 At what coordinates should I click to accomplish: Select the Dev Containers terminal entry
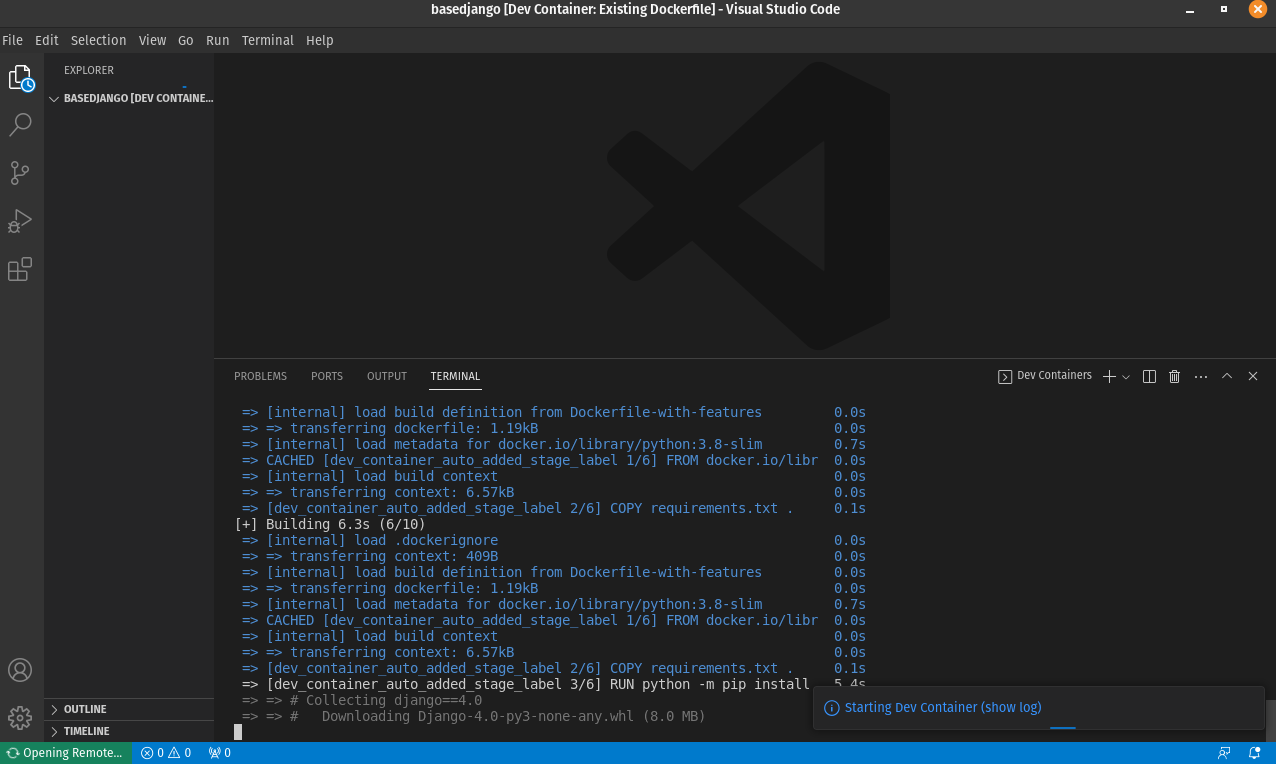[x=1045, y=376]
